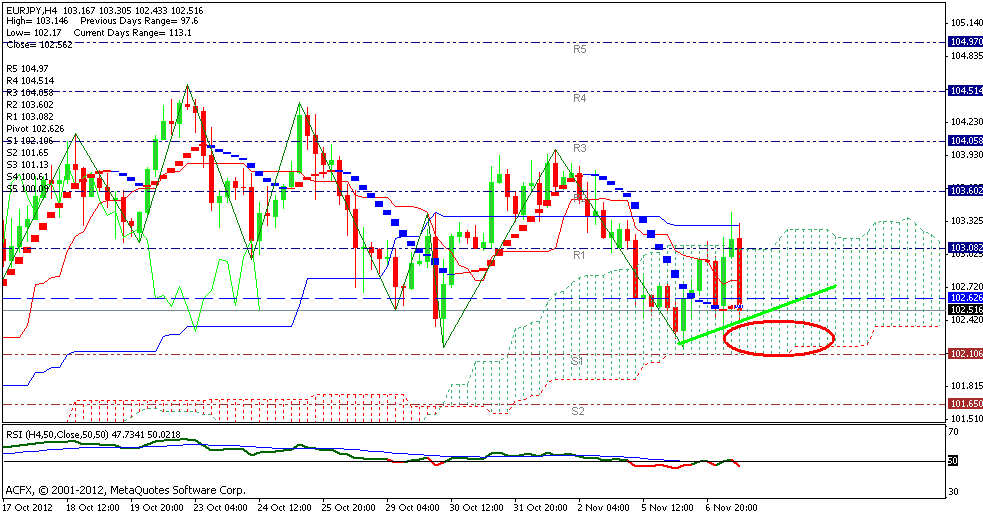Select the red 102.106 price tag
The height and width of the screenshot is (515, 983).
tap(964, 354)
